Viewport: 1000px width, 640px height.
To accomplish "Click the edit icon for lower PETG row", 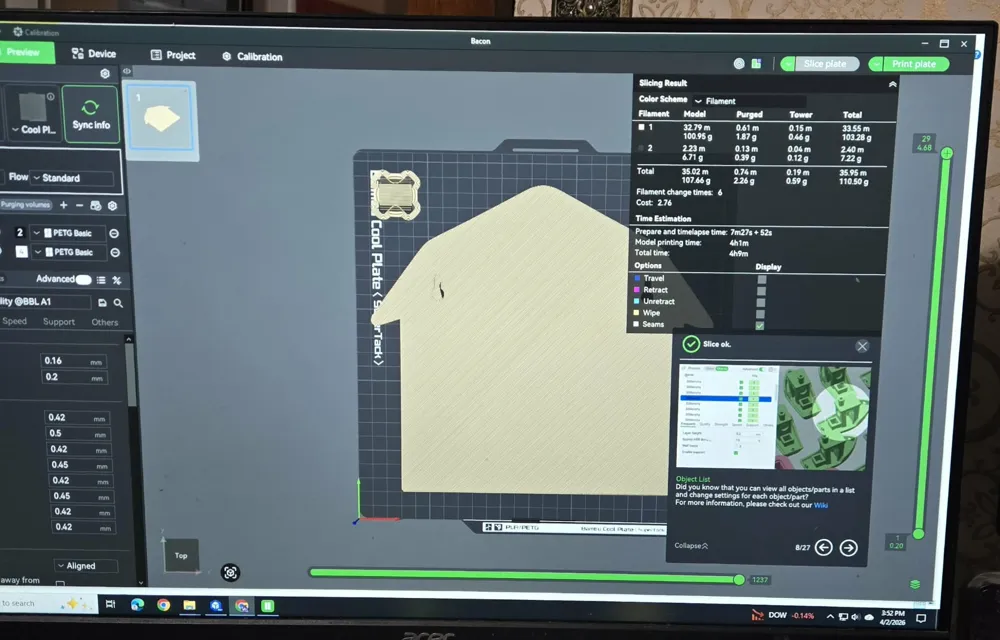I will [x=115, y=252].
